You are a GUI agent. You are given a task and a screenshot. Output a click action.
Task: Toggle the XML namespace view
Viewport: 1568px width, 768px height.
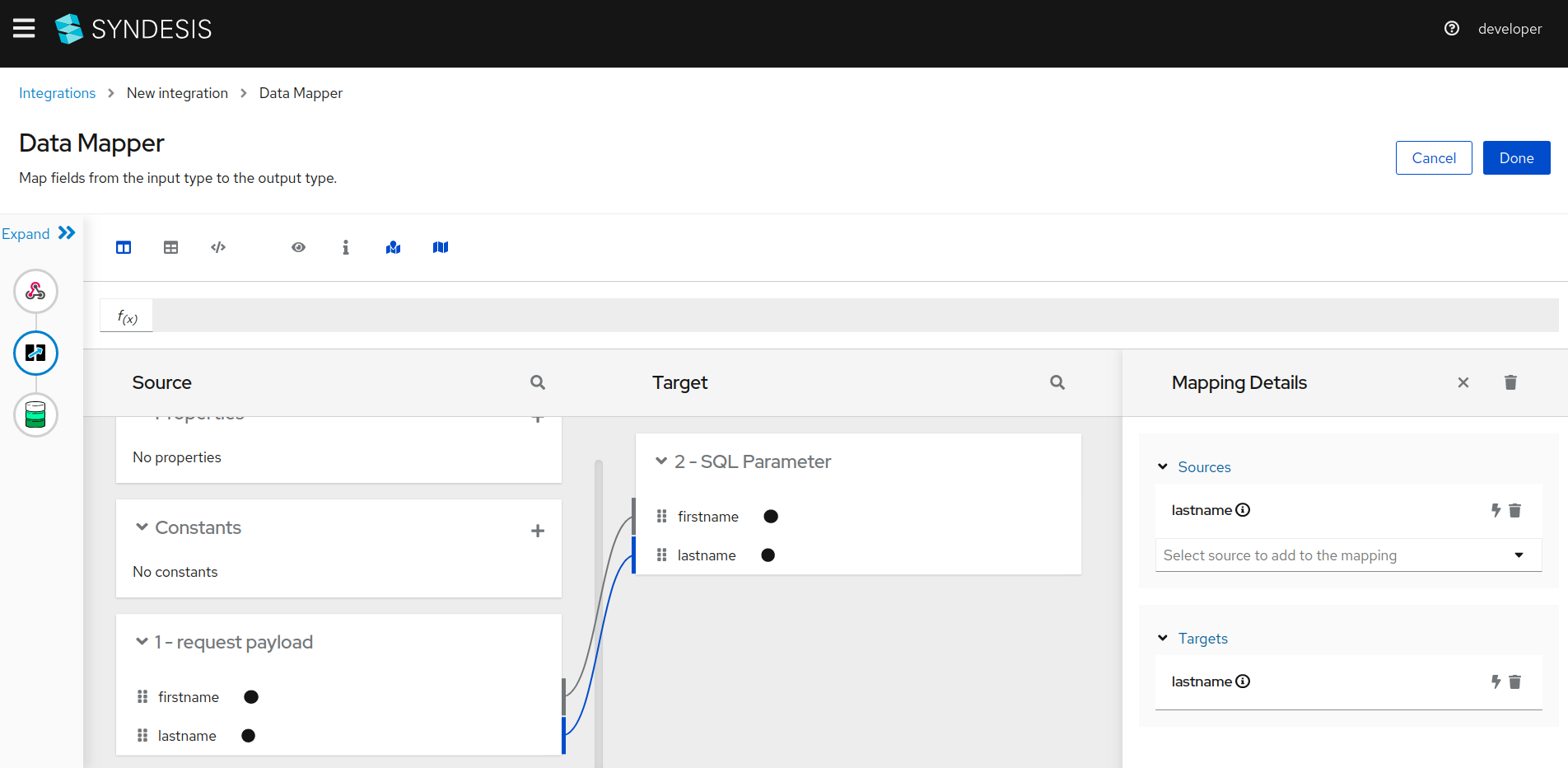[217, 247]
